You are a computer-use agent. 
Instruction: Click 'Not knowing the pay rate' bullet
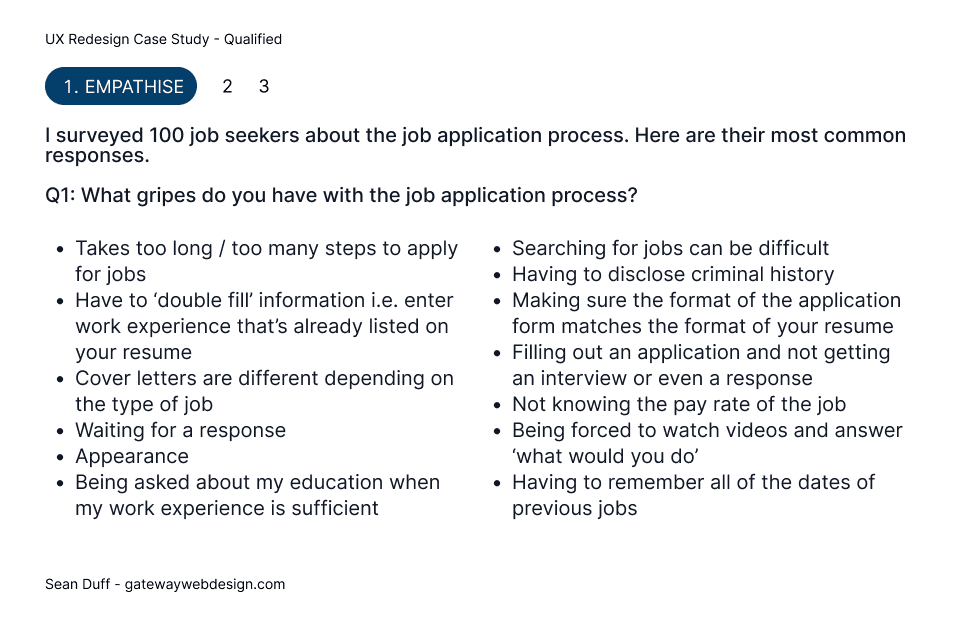click(679, 404)
